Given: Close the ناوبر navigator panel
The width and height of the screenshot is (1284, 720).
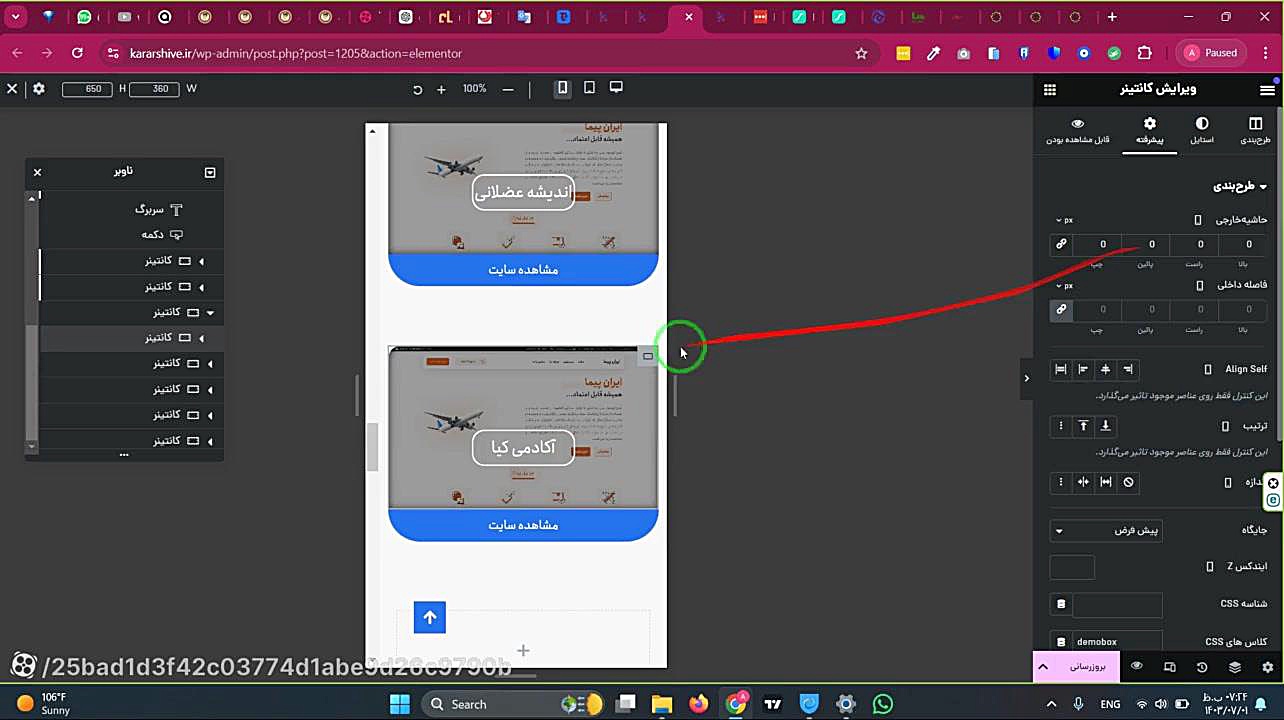Looking at the screenshot, I should pos(37,172).
